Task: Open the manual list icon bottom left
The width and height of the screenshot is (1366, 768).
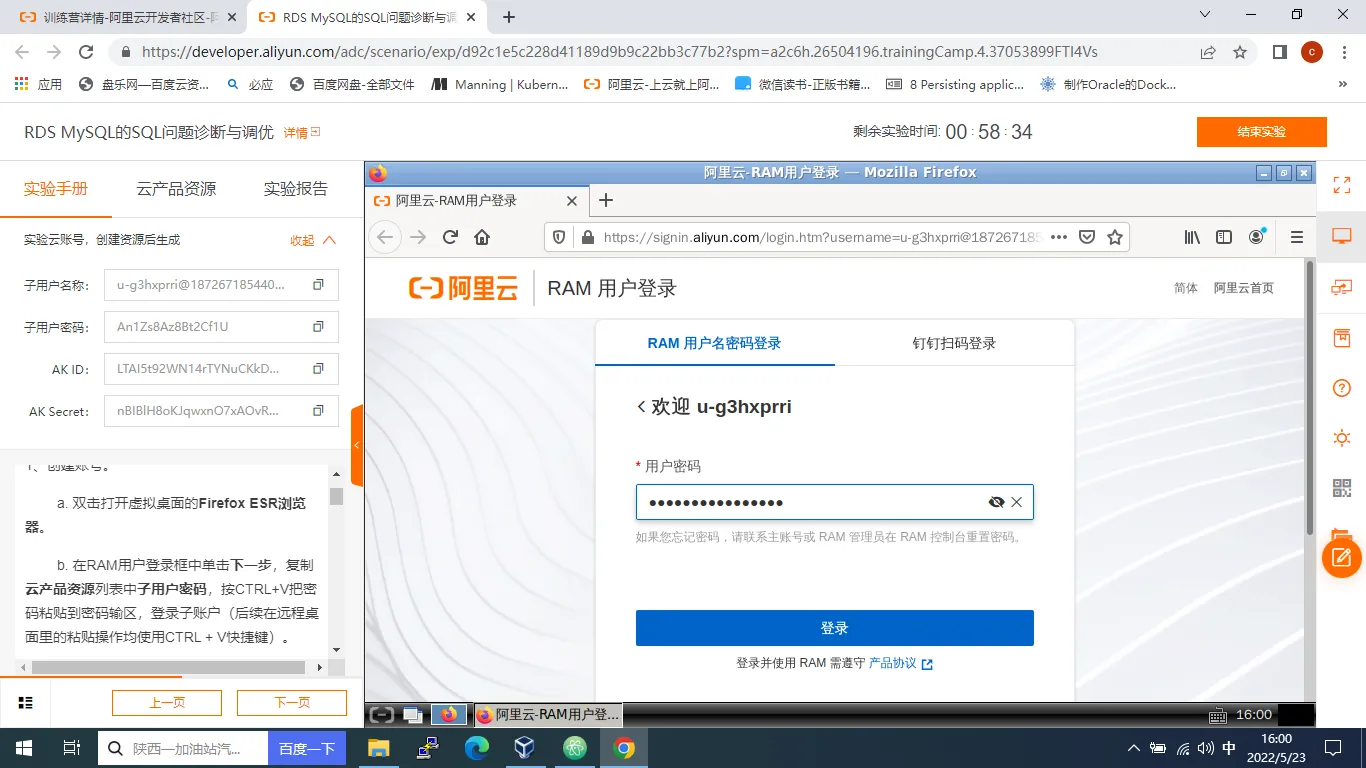Action: [26, 703]
